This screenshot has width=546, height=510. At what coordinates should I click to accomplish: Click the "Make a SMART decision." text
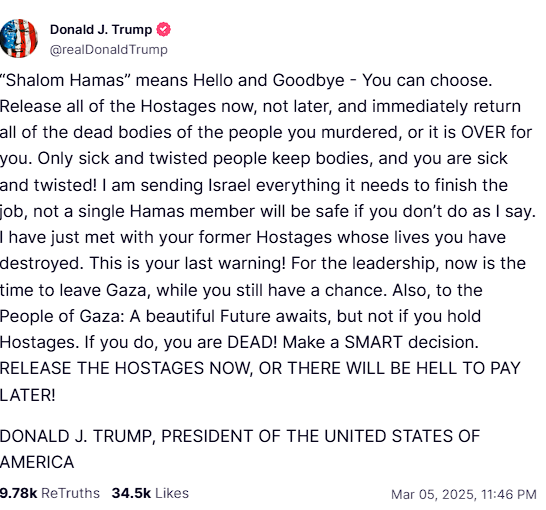pyautogui.click(x=381, y=343)
